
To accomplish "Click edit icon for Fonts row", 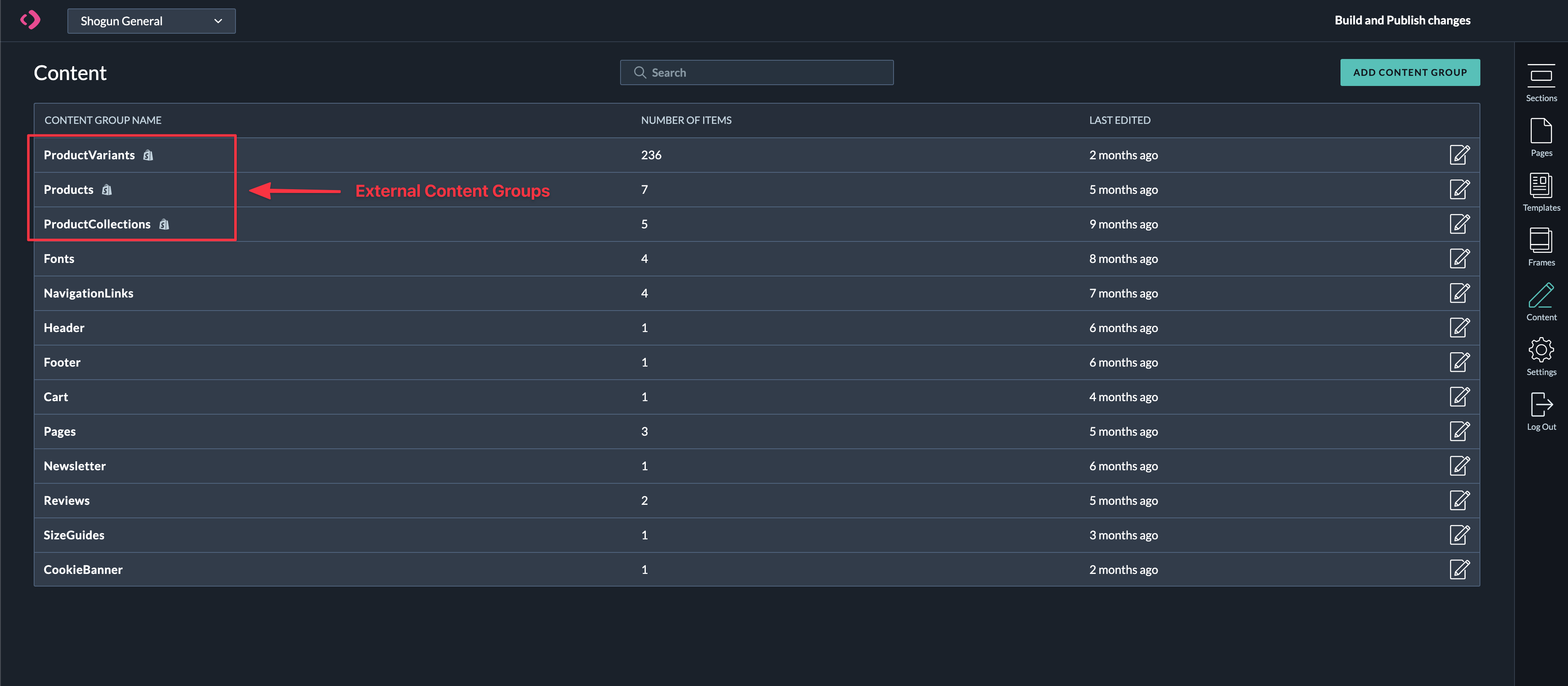I will point(1459,259).
